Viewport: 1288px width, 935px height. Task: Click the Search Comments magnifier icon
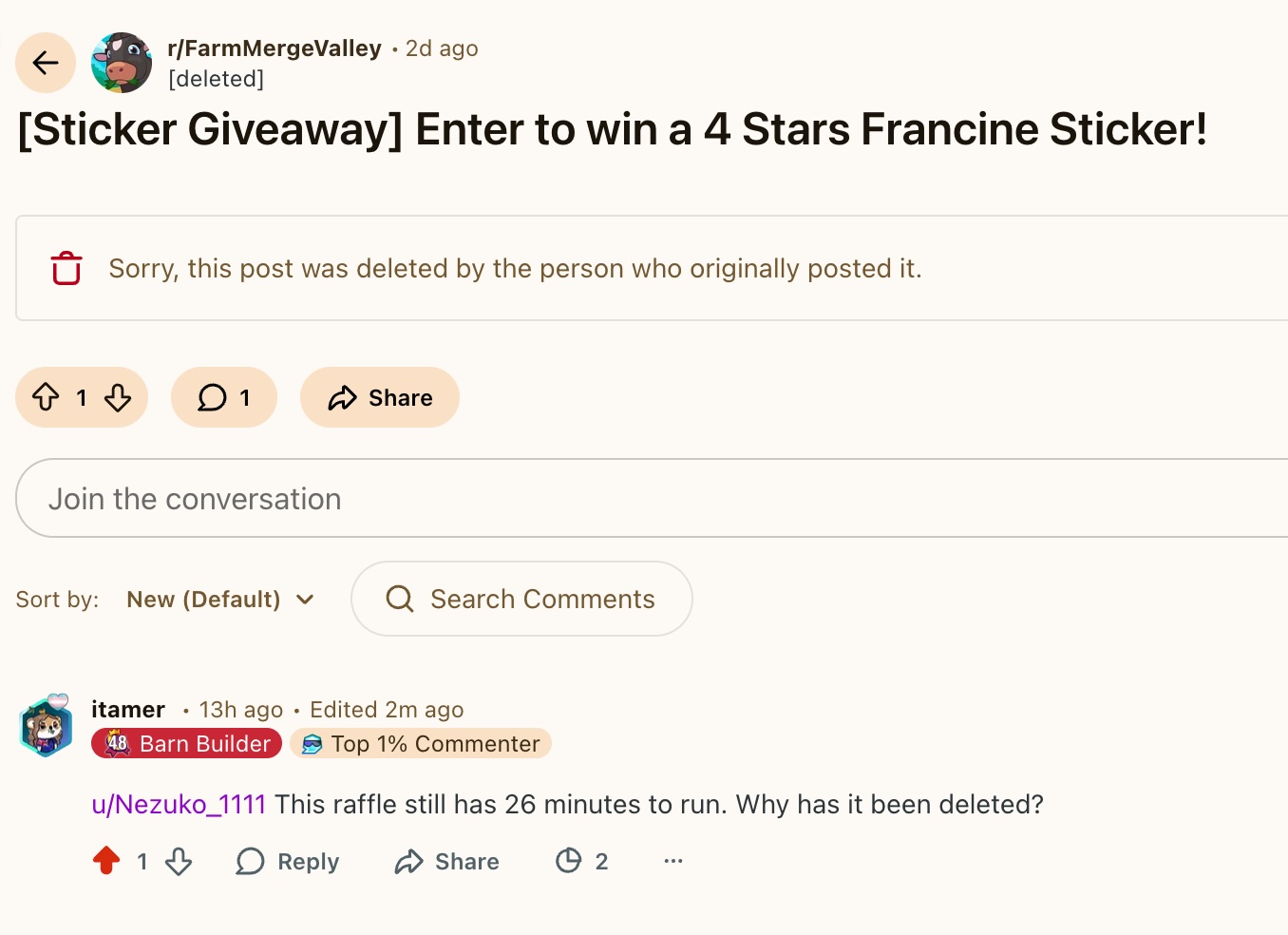(400, 599)
